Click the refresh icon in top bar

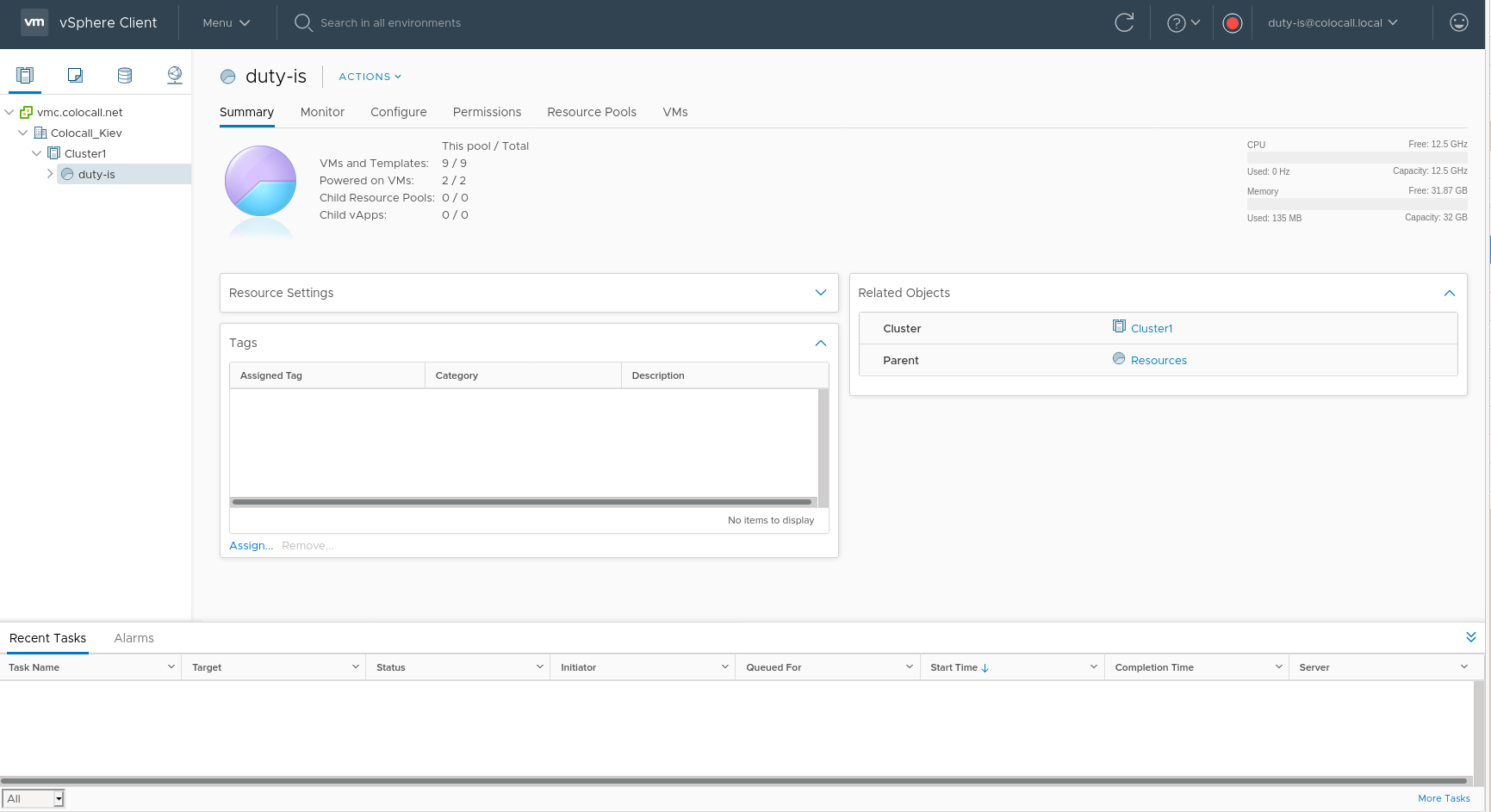(1124, 23)
